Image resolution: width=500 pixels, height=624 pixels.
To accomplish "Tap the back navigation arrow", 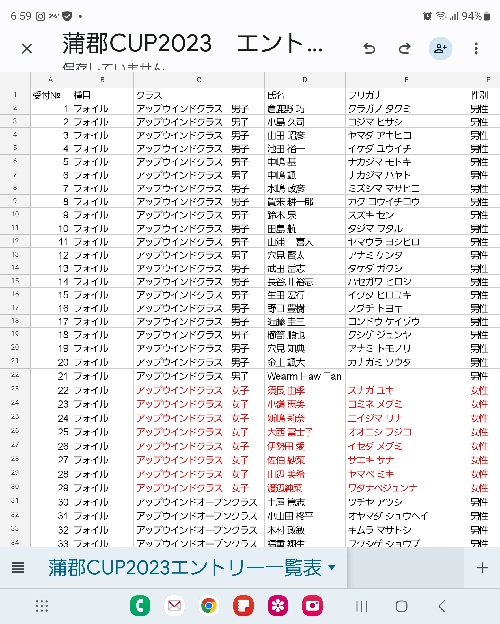I will pos(441,606).
